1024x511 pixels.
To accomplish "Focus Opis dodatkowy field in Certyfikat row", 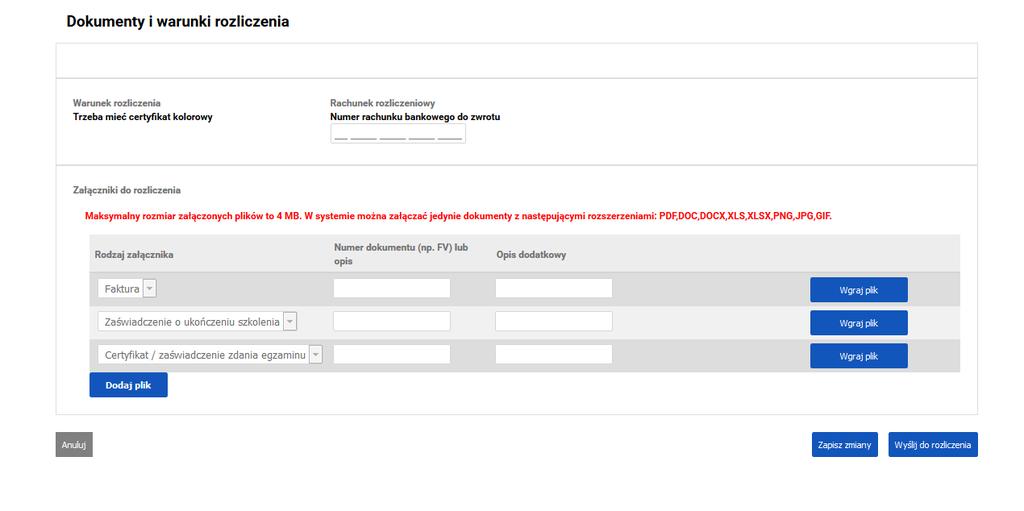I will (x=554, y=354).
